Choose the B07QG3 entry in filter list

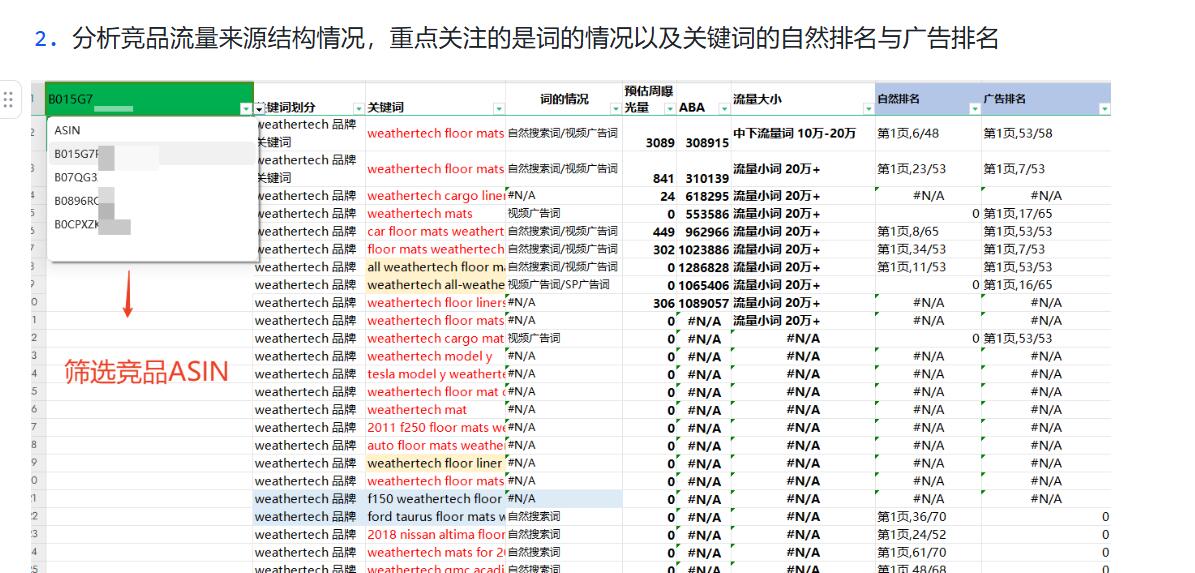pos(152,178)
